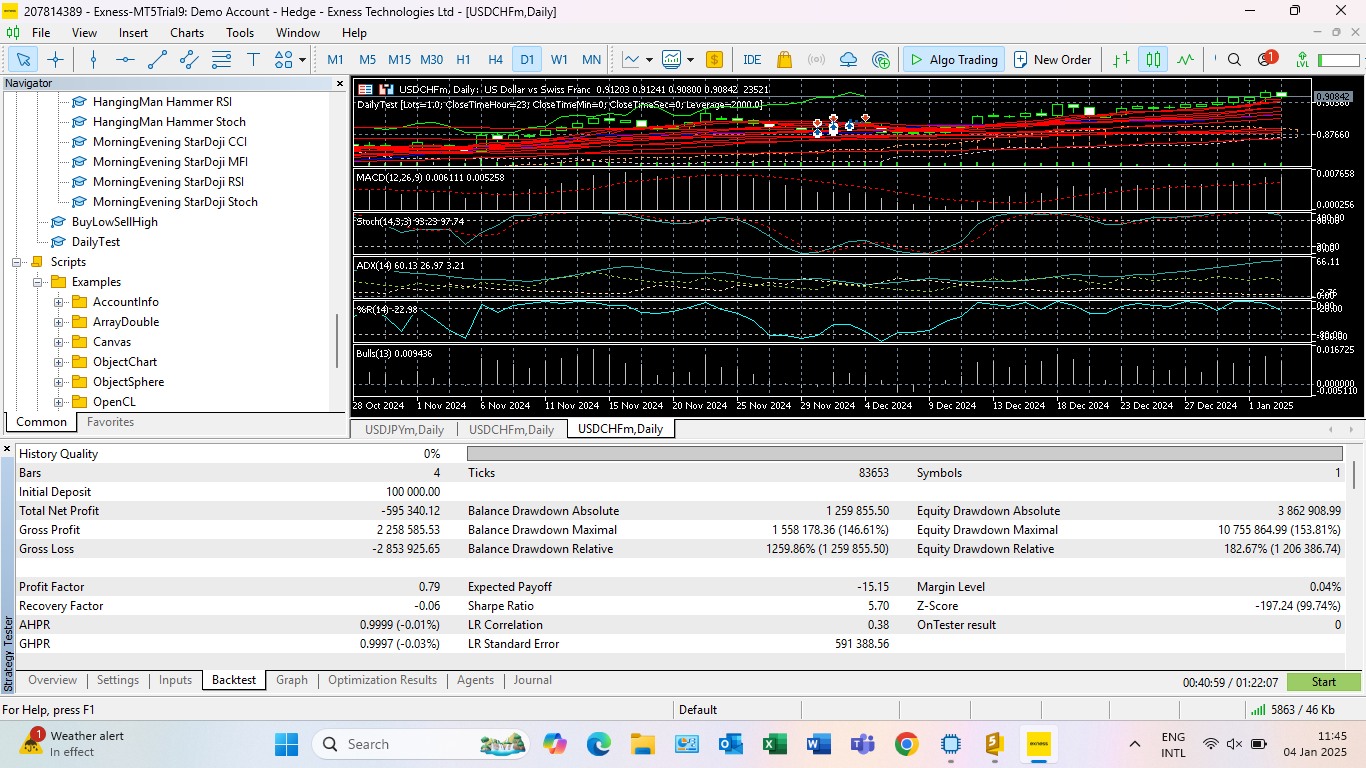
Task: Switch chart to H4 timeframe
Action: click(x=495, y=60)
